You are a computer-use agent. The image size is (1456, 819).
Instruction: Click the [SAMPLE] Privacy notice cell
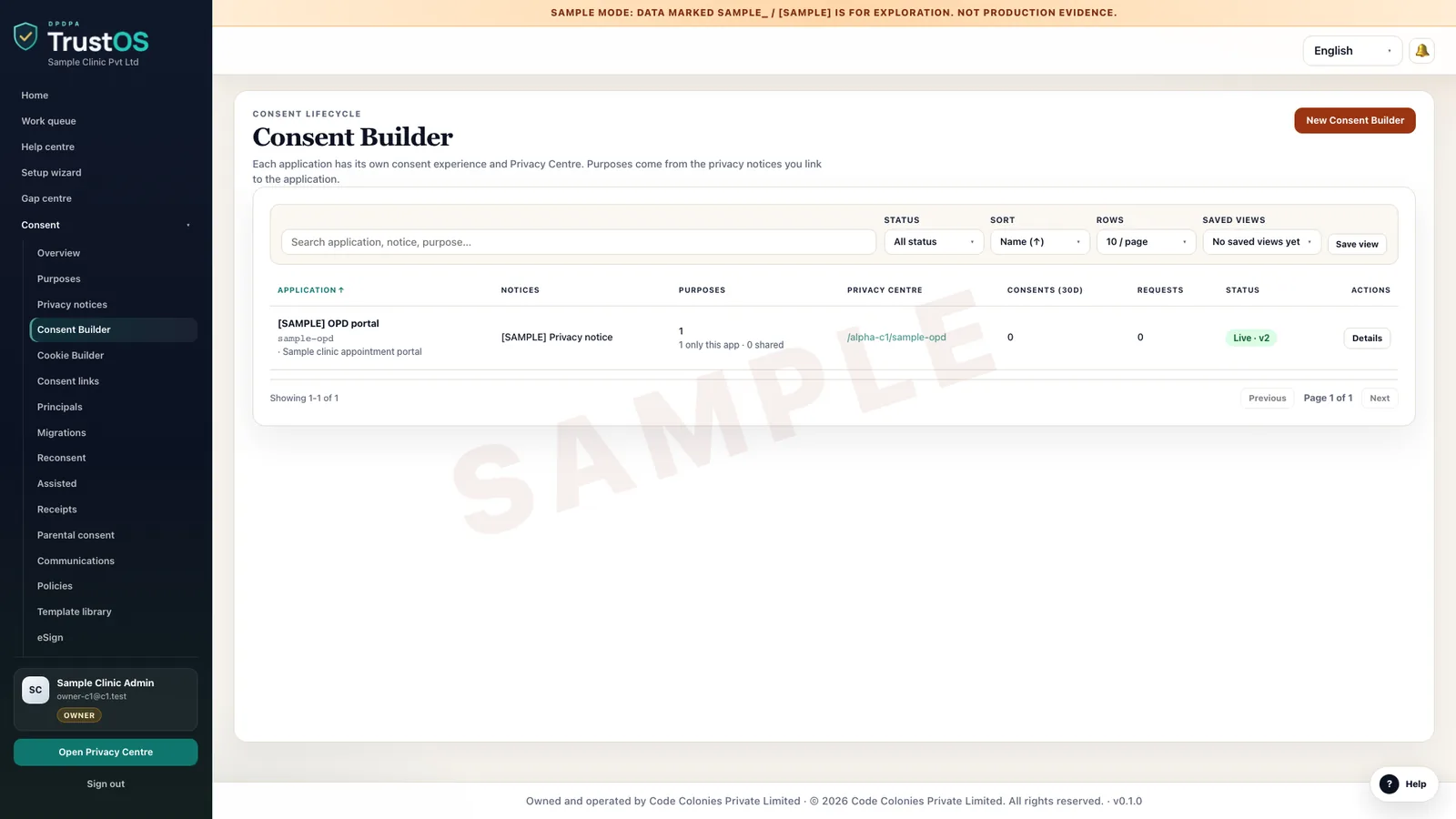click(x=557, y=338)
